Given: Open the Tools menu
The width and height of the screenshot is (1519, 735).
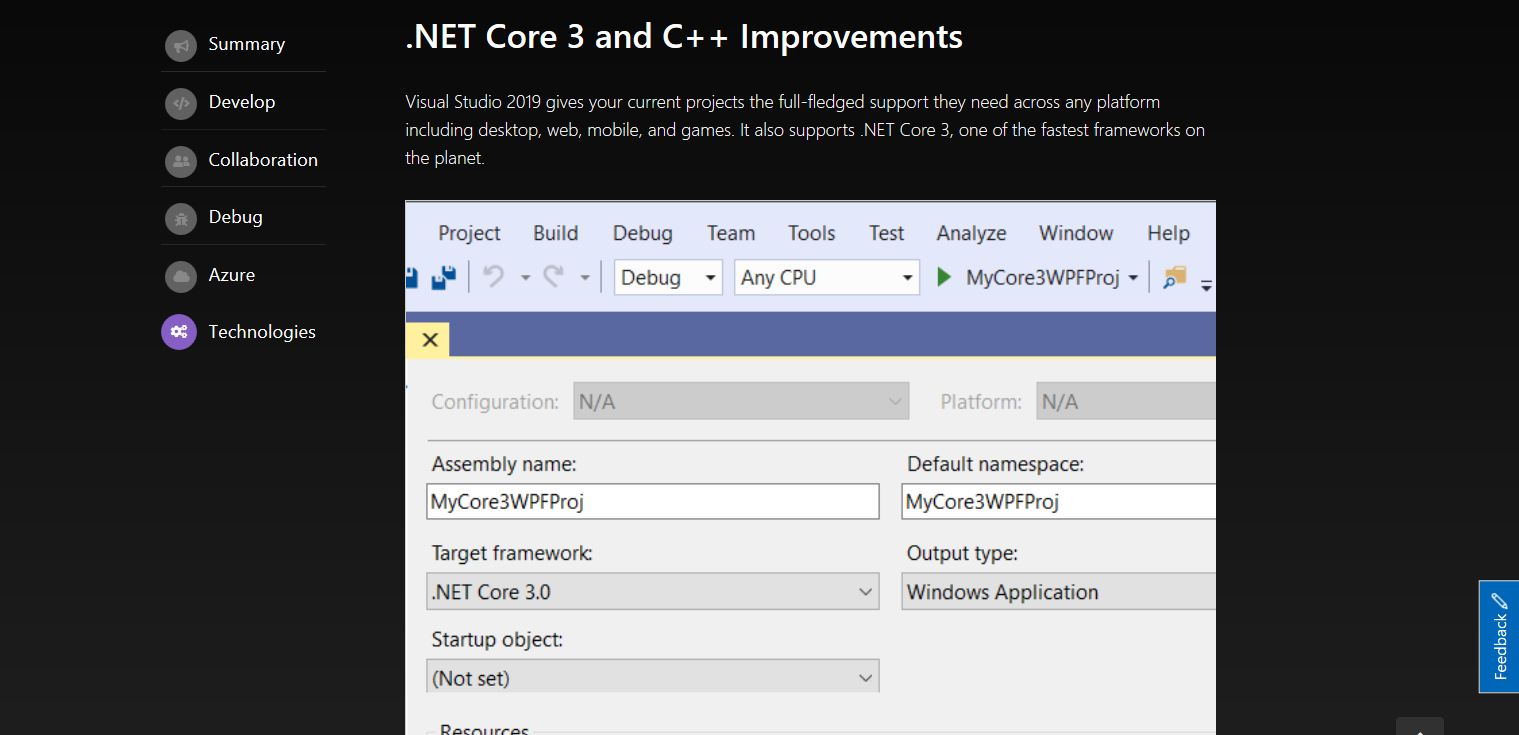Looking at the screenshot, I should coord(811,233).
